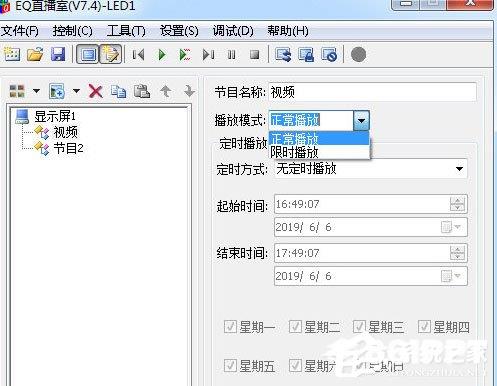This screenshot has height=386, width=497.
Task: Click the 节目名称 text field
Action: (372, 92)
